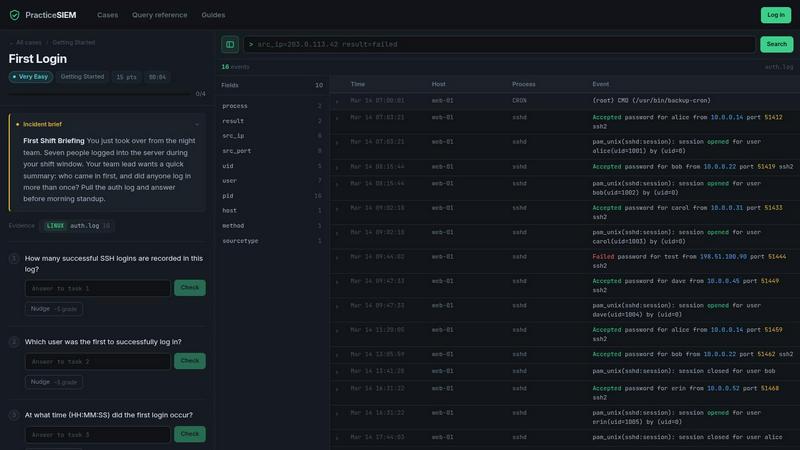Focus the Answer to task 1 field
Image resolution: width=800 pixels, height=450 pixels.
(x=97, y=288)
